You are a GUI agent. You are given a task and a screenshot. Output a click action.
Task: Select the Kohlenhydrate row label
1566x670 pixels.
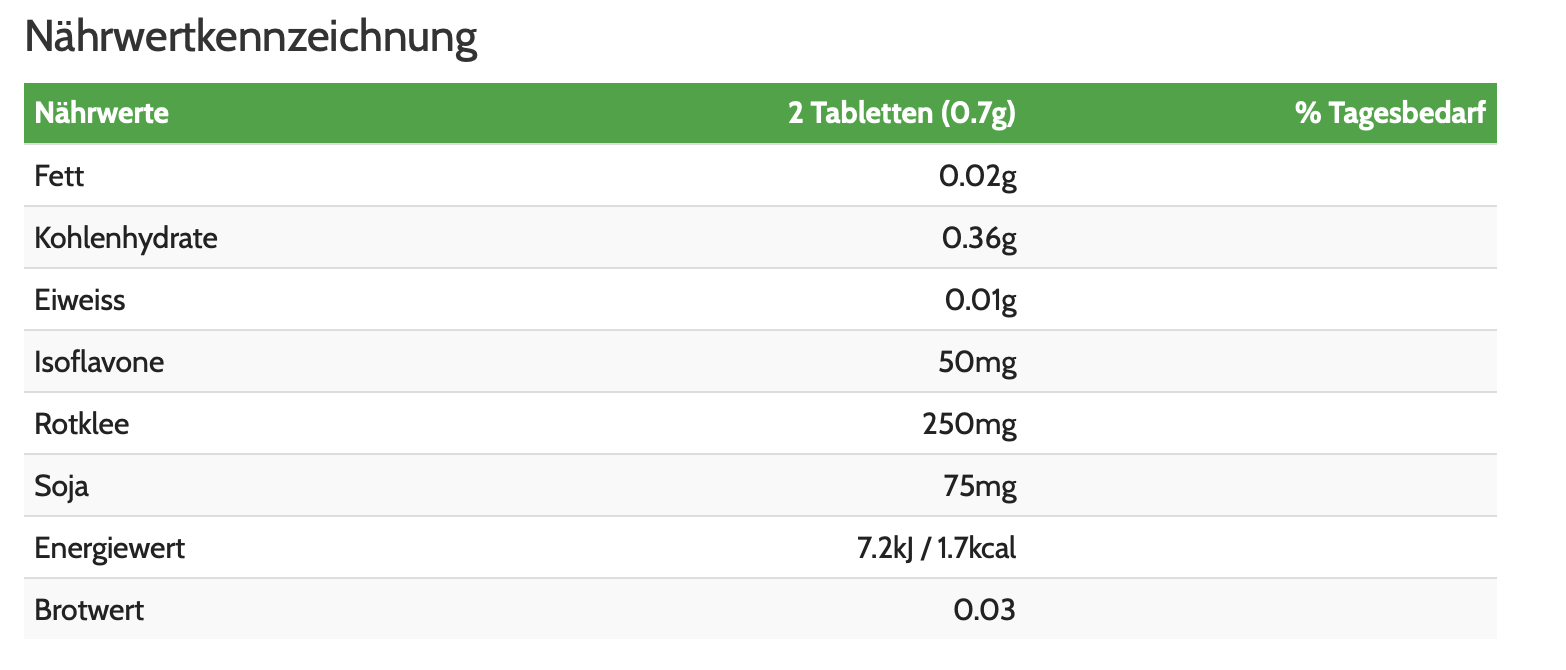[125, 239]
